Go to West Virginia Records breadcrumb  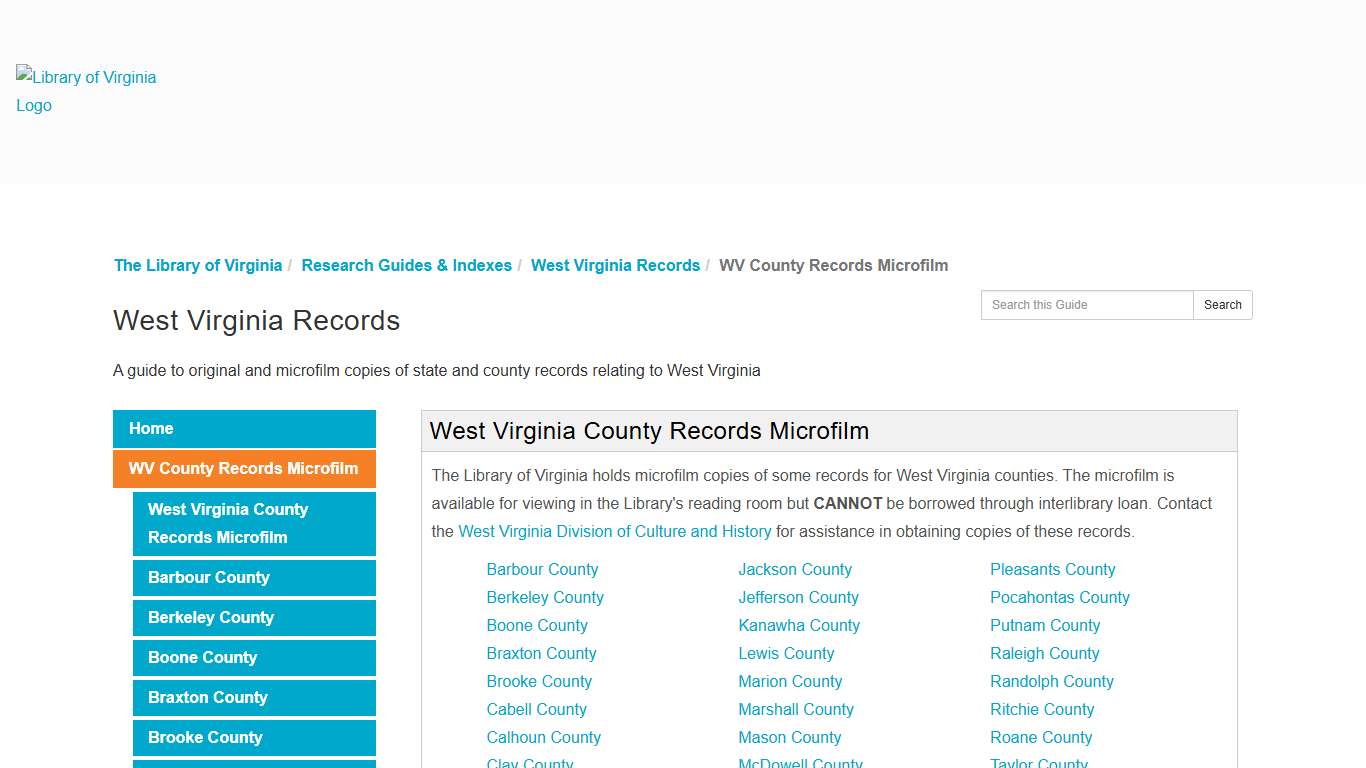pos(615,265)
